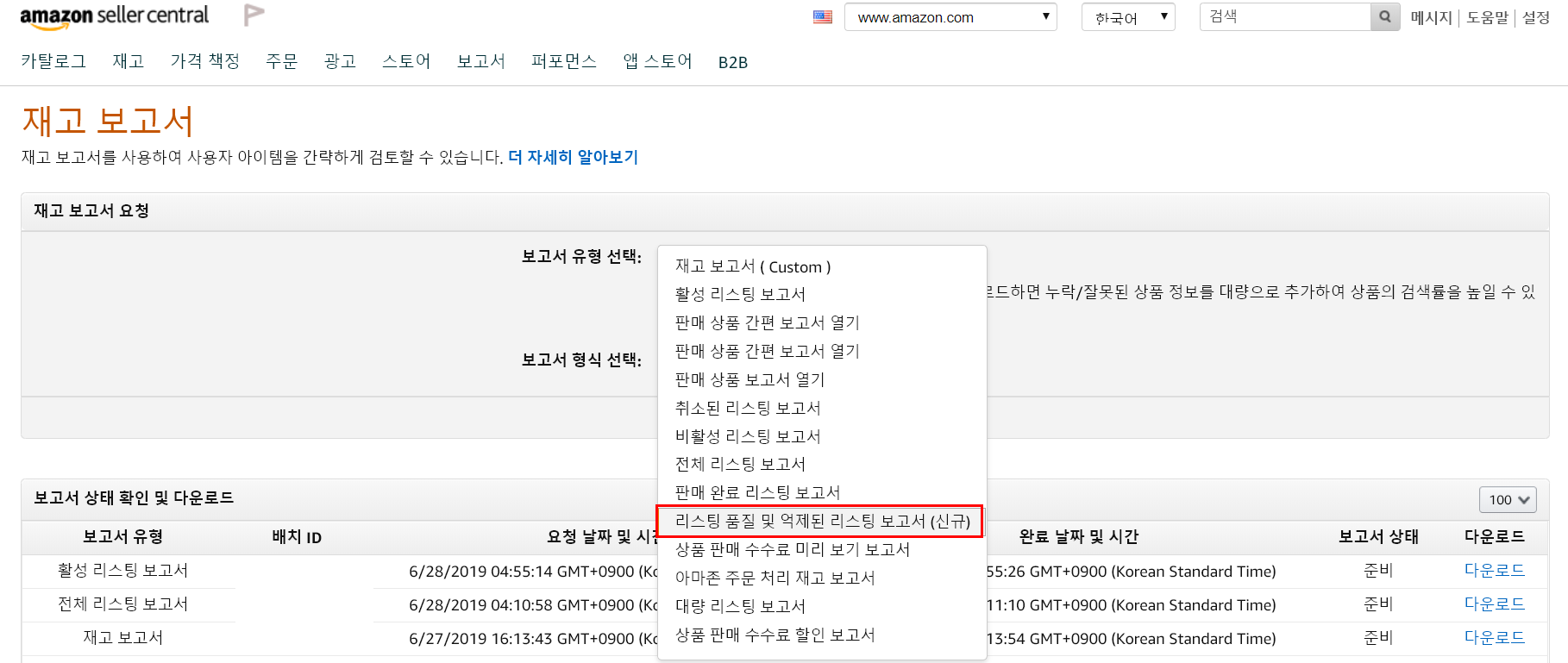
Task: Click 활성 리스팅 보고서 table cell
Action: coord(122,571)
